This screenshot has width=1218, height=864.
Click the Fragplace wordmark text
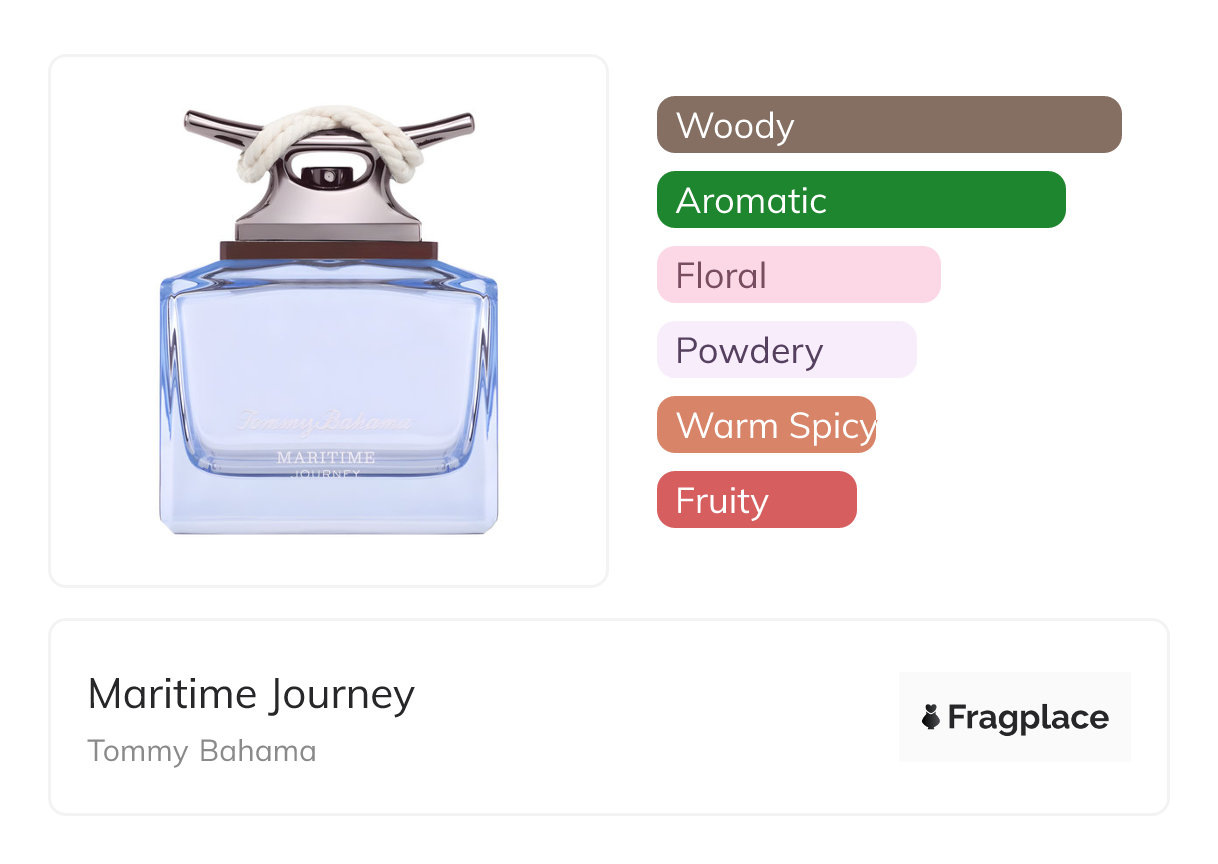click(1028, 717)
